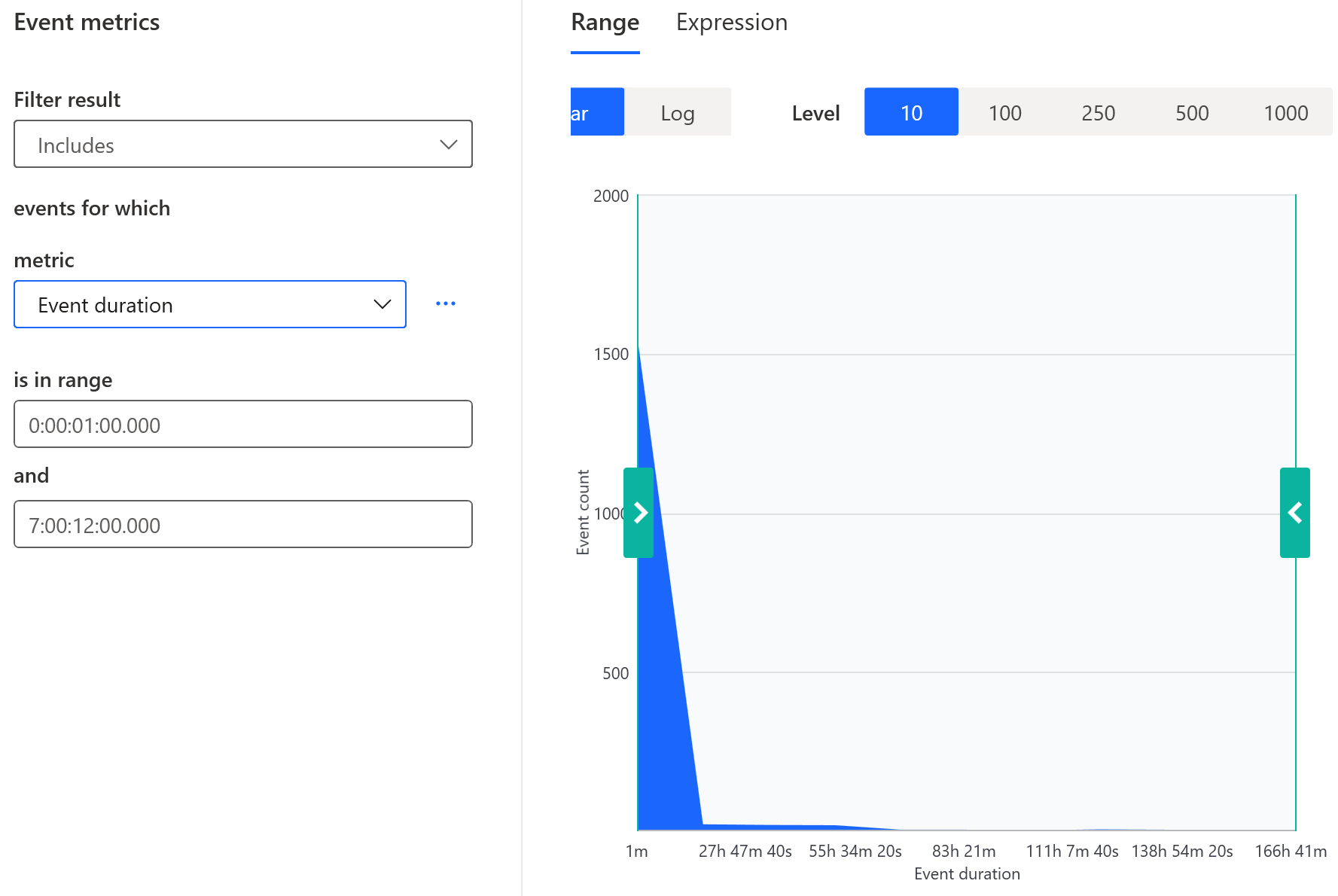Enable Level 100 bucketing
1338x896 pixels.
pyautogui.click(x=1004, y=112)
